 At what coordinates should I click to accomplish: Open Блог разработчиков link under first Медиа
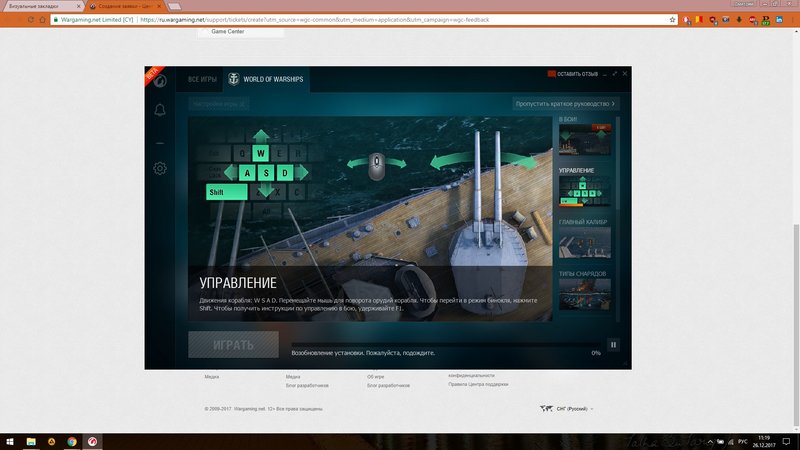pyautogui.click(x=307, y=386)
